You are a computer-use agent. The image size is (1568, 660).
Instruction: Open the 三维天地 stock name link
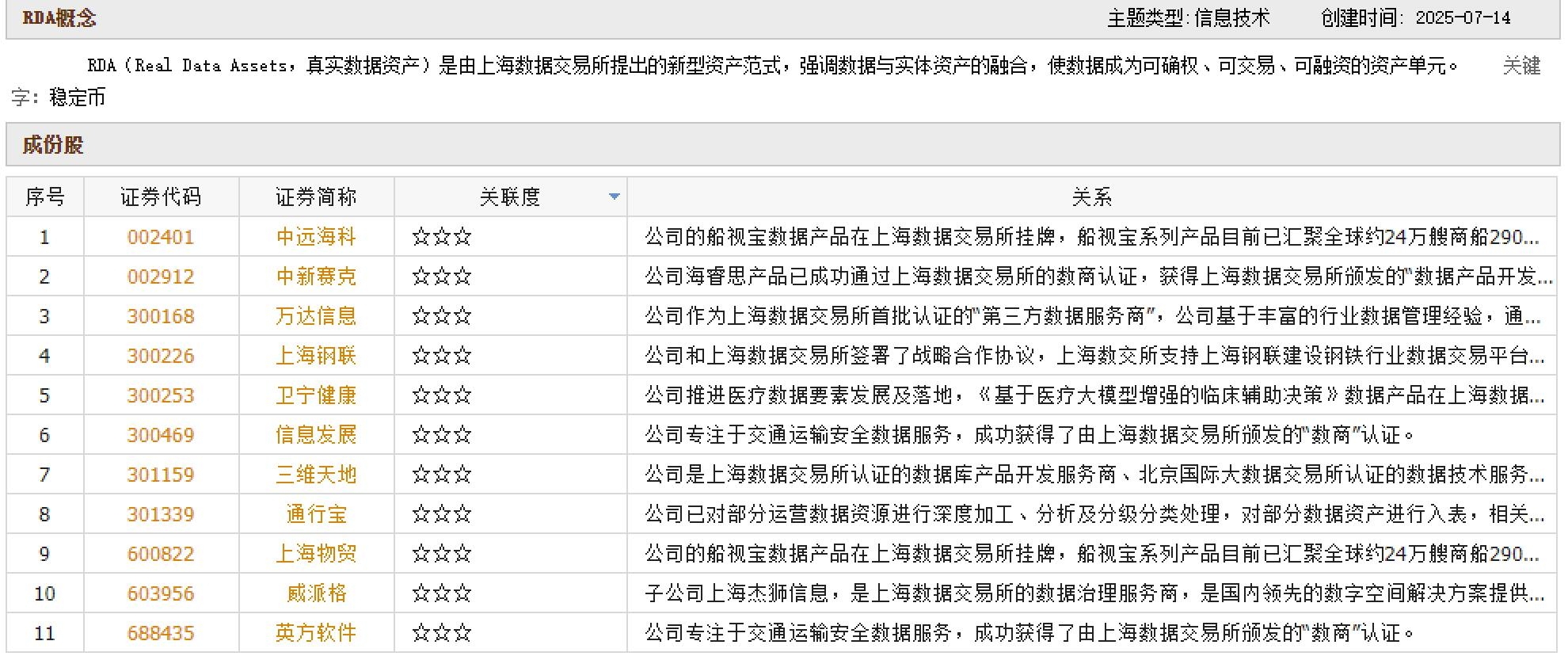316,475
